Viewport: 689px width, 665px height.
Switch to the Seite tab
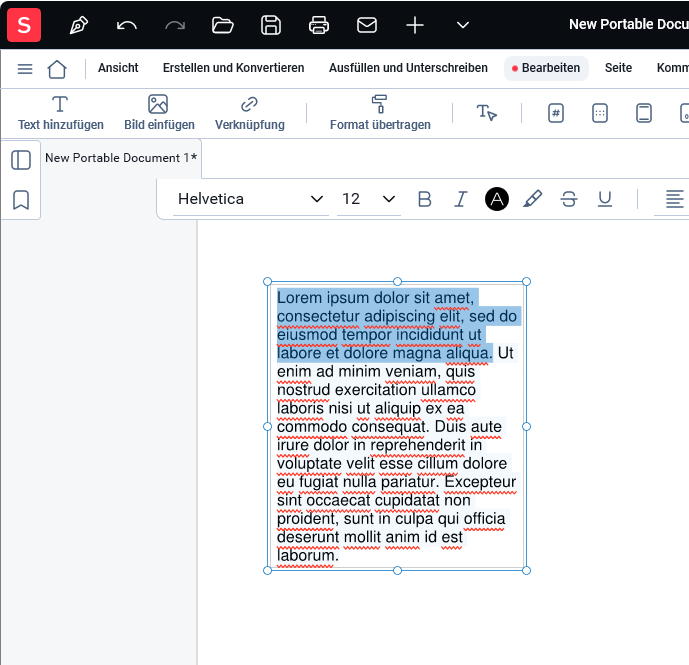(618, 68)
